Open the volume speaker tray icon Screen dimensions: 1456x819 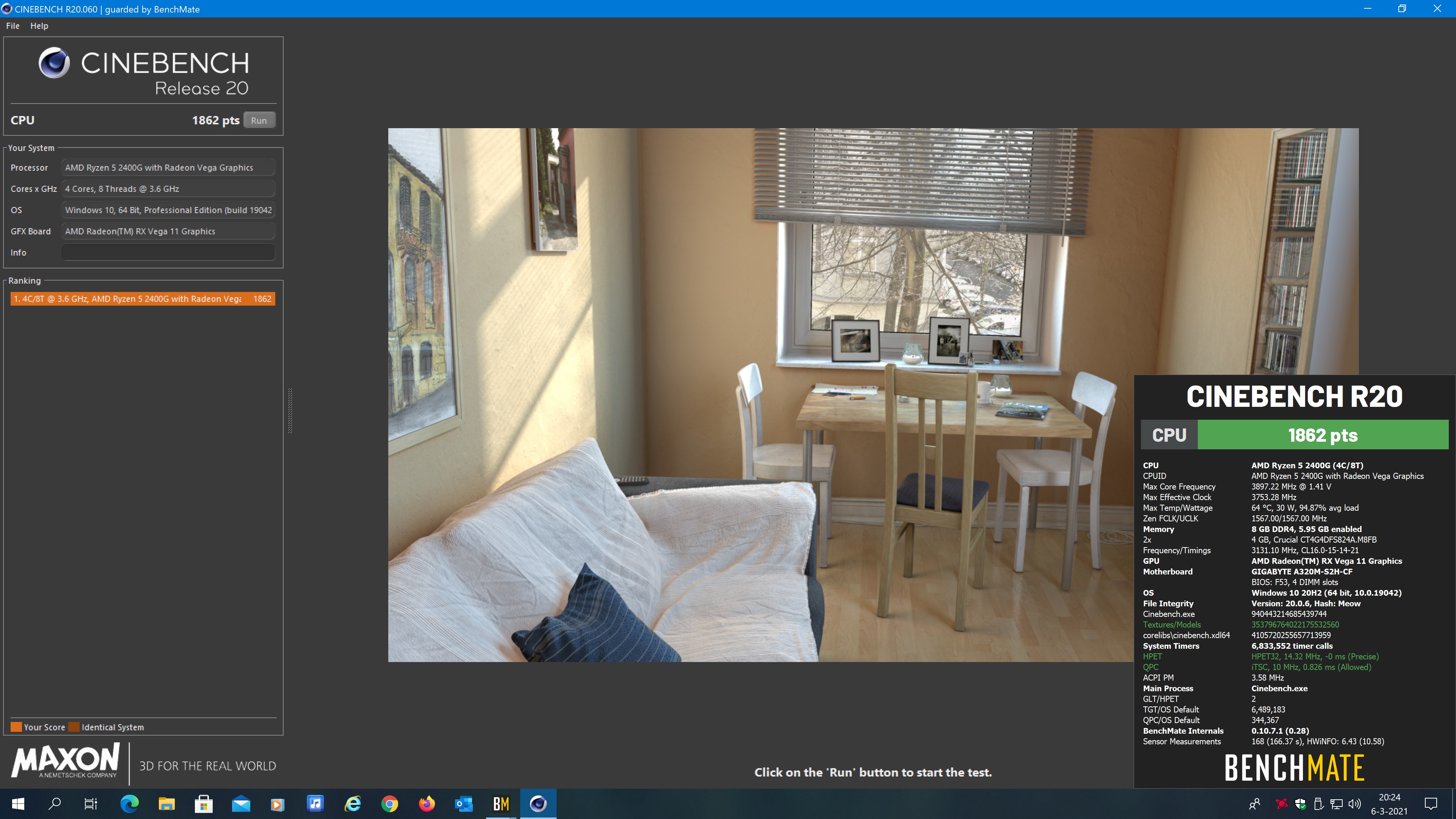[1355, 804]
